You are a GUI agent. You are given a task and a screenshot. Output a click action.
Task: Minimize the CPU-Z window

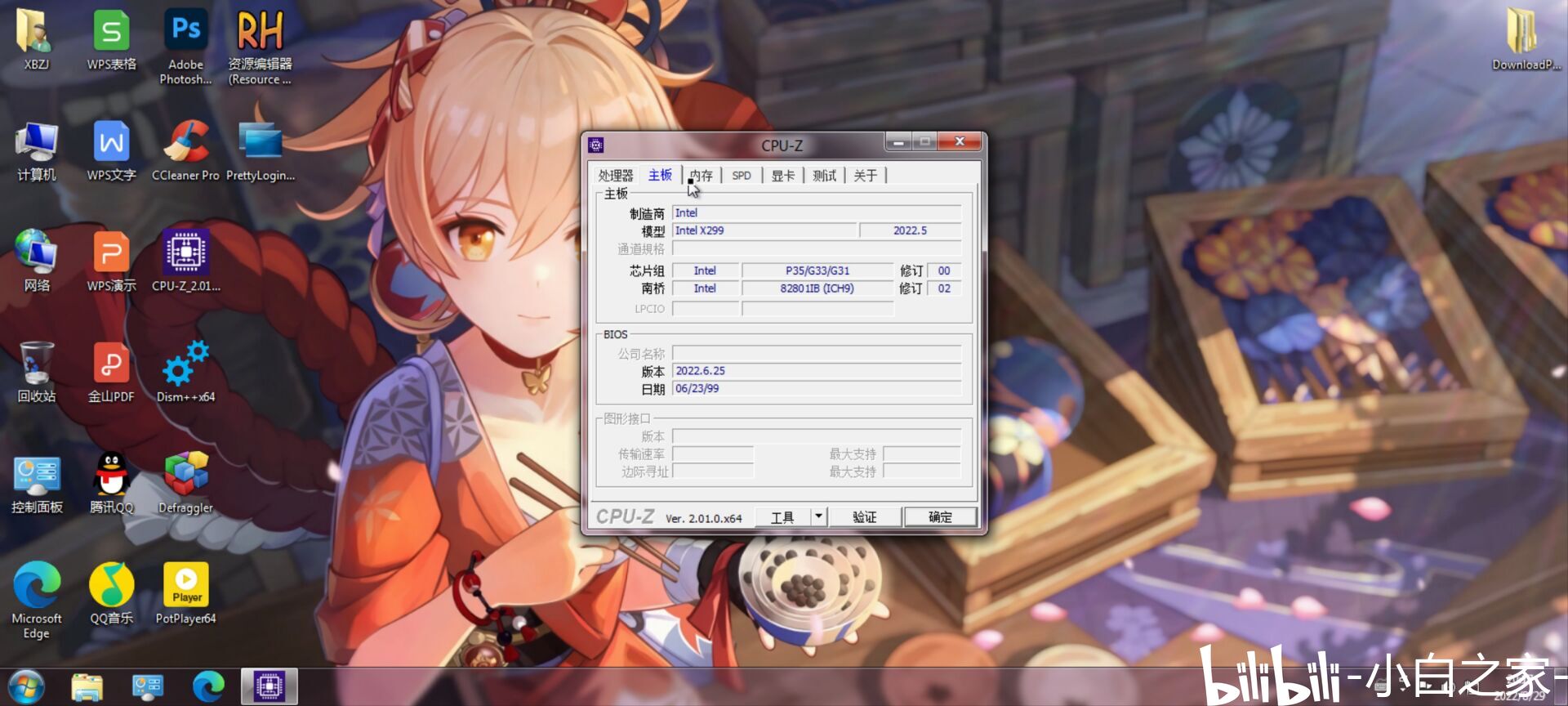click(x=898, y=142)
